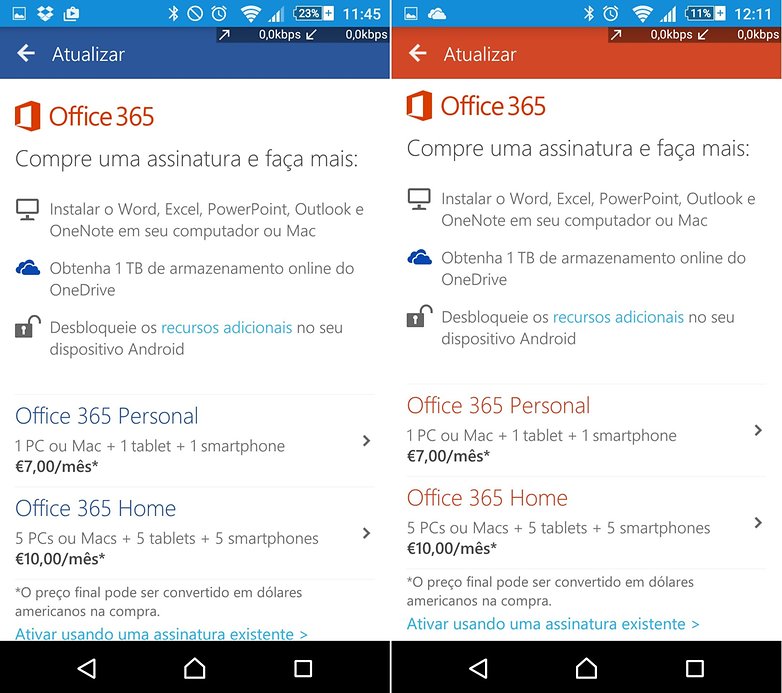782x693 pixels.
Task: Tap alarm clock icon in right status bar
Action: coord(610,13)
